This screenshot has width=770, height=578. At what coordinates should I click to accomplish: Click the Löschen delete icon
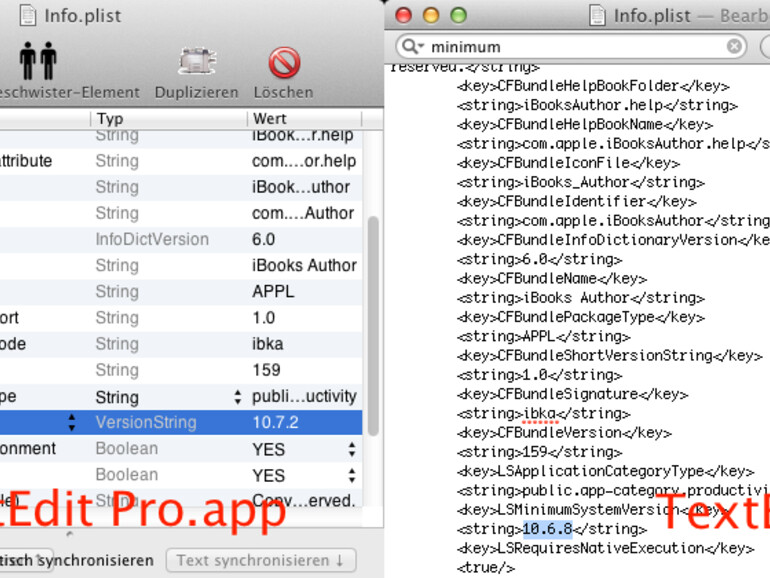tap(284, 62)
